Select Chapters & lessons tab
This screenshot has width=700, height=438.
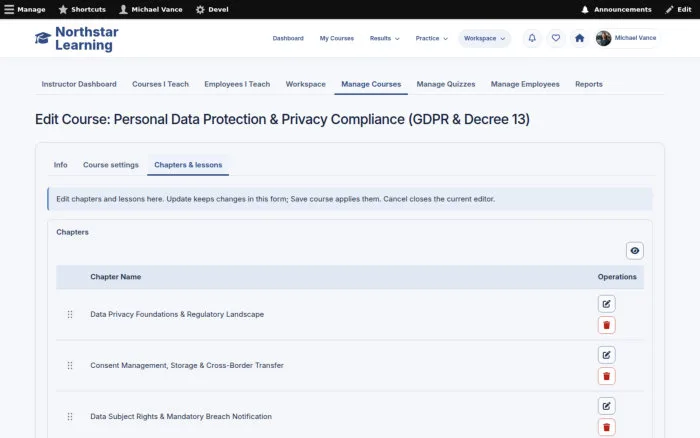point(188,165)
